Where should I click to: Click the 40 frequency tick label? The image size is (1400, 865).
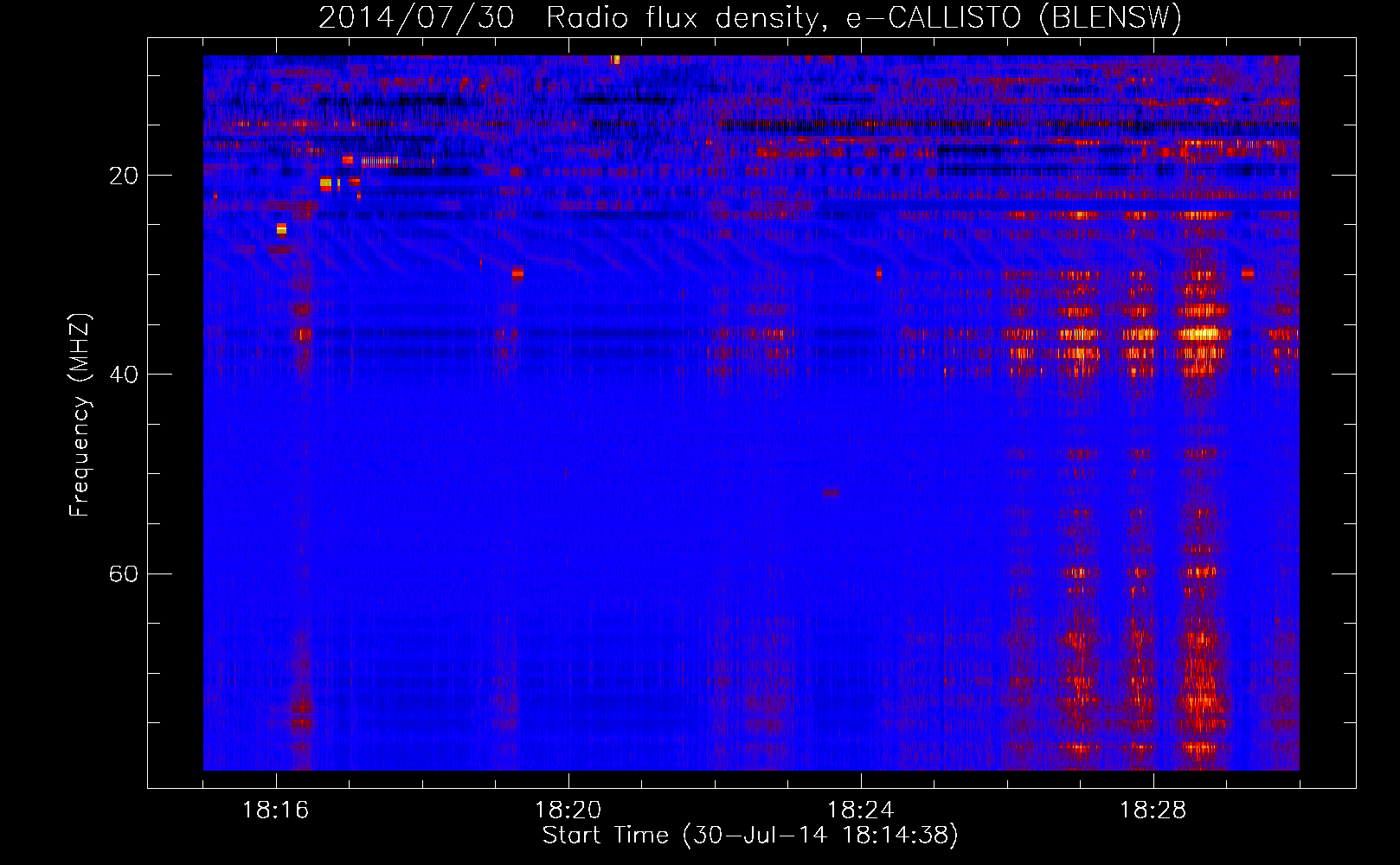(123, 375)
